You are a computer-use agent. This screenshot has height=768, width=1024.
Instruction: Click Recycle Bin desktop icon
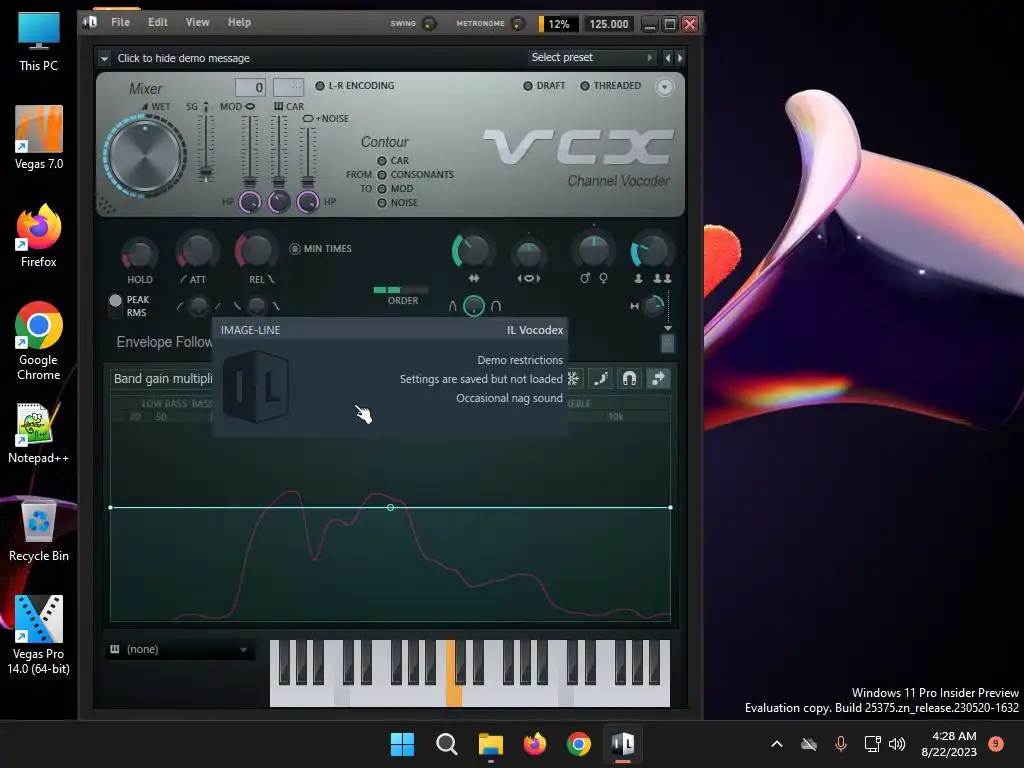pos(39,530)
